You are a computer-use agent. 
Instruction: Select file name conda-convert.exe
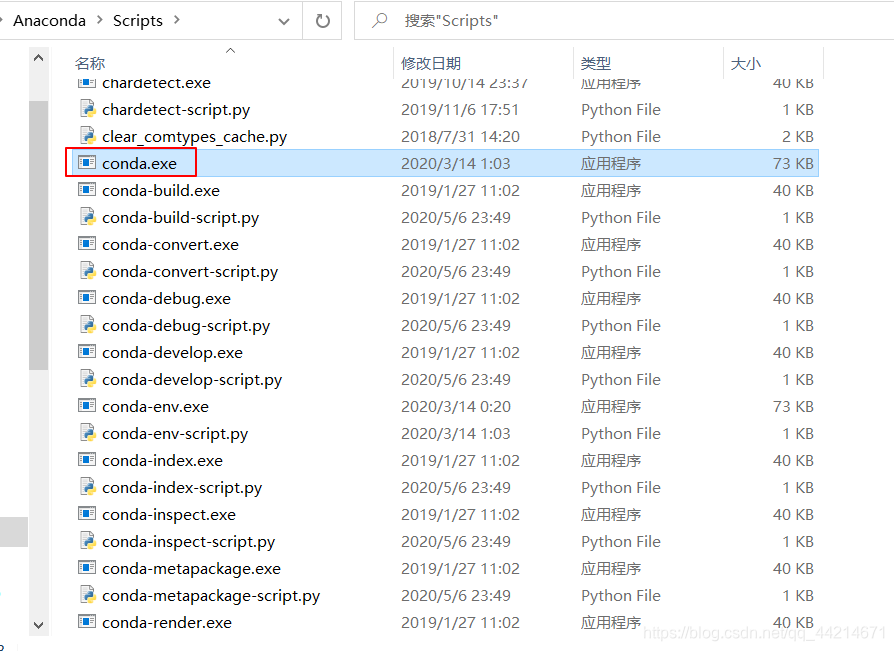coord(170,245)
